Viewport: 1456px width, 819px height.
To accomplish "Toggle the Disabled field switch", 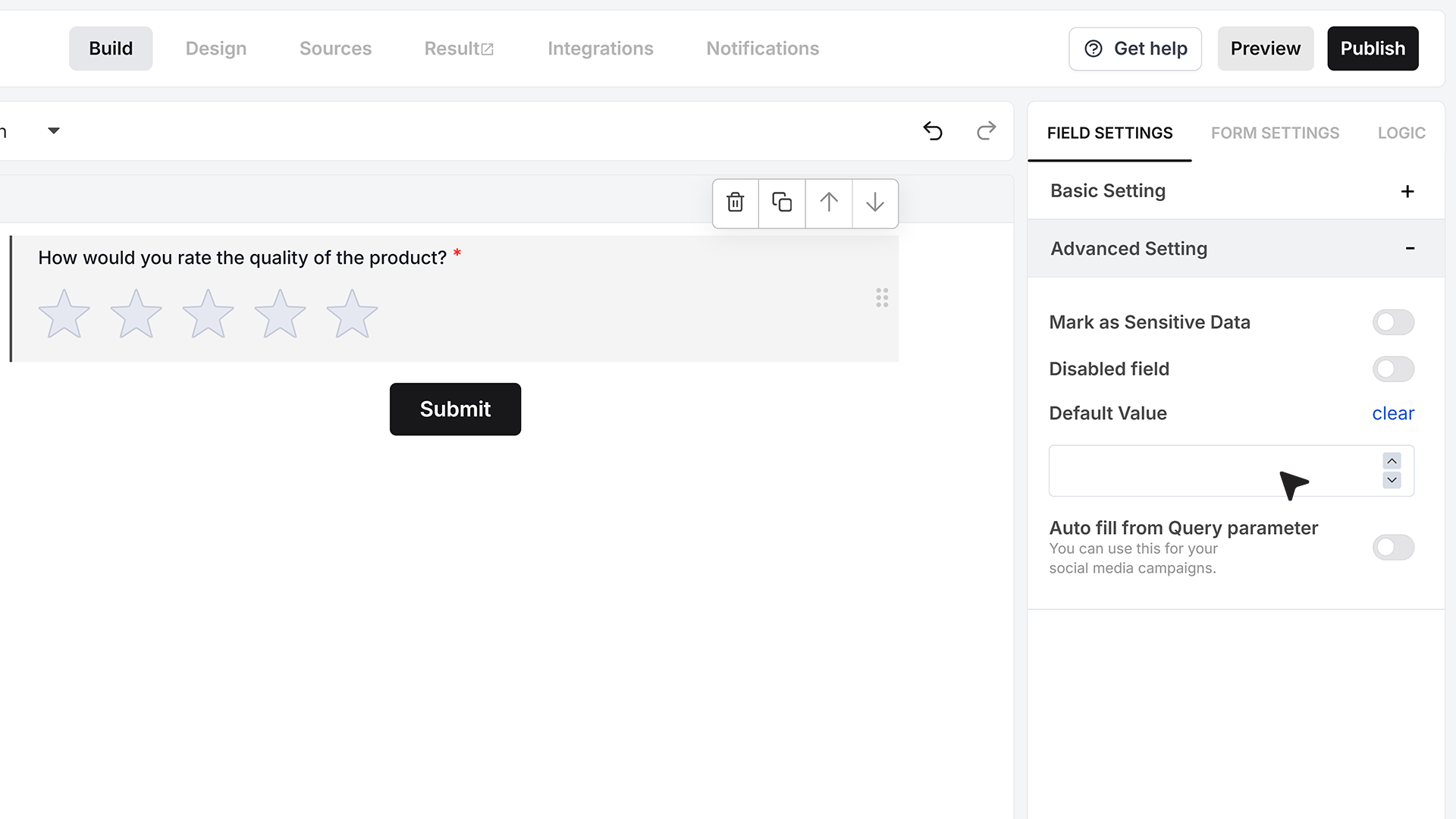I will pyautogui.click(x=1393, y=369).
